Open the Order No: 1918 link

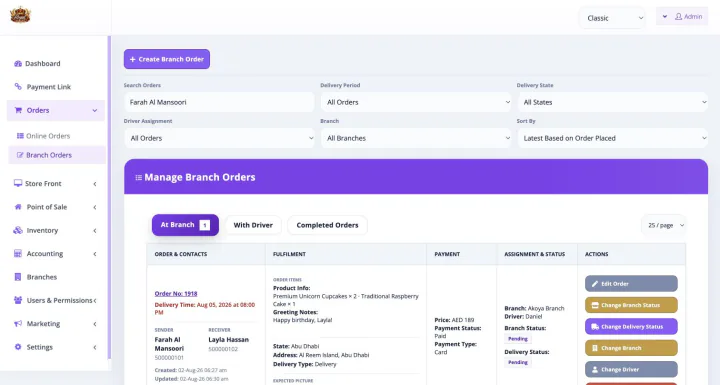(176, 294)
